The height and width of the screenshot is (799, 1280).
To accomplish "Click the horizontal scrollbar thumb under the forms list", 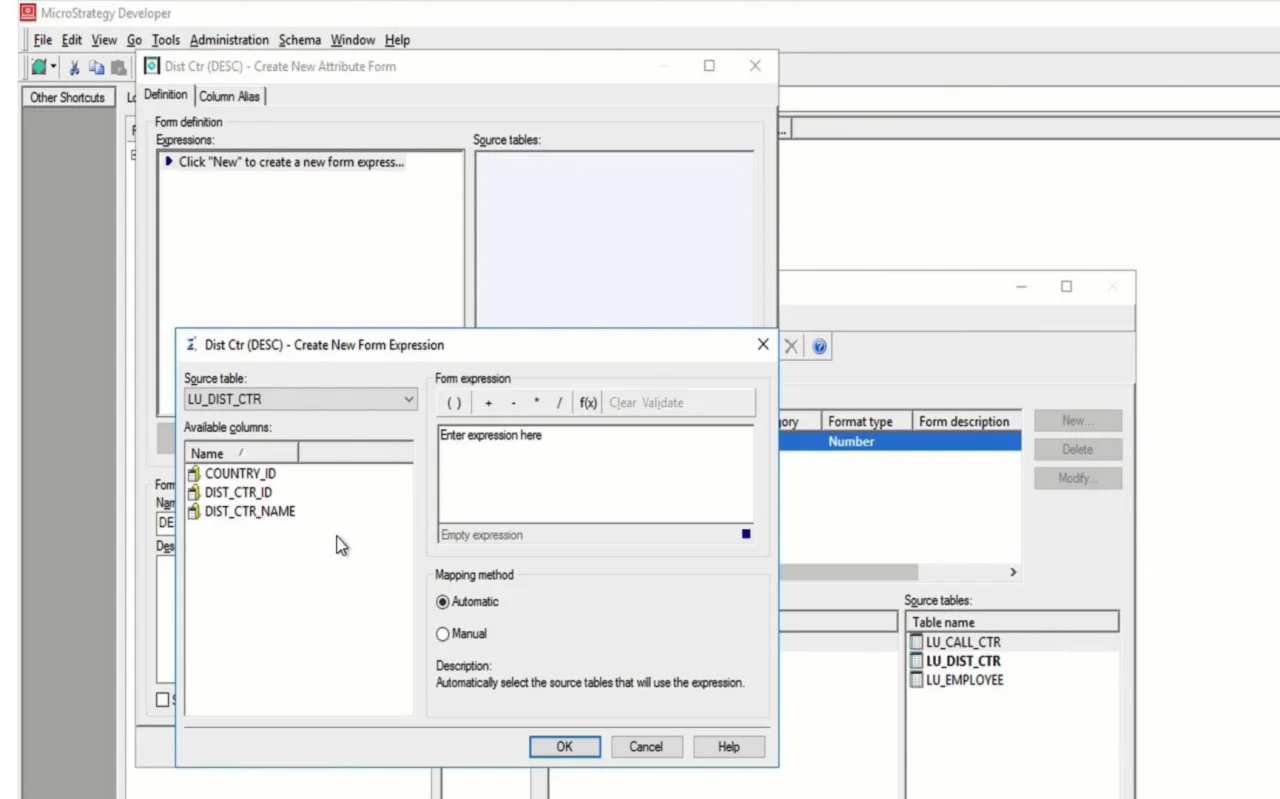I will point(848,572).
